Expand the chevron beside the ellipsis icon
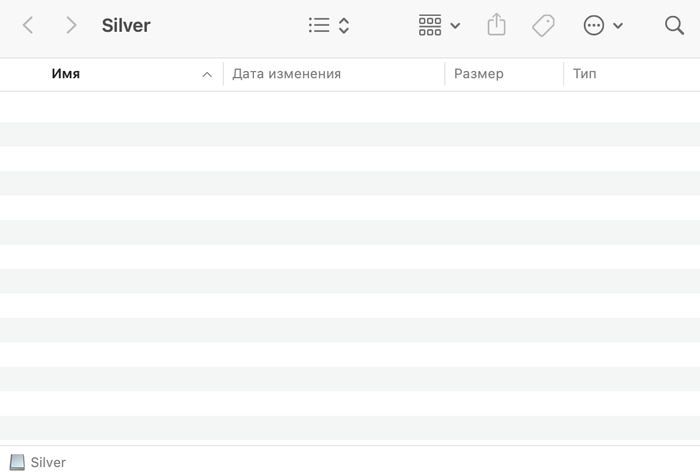Image resolution: width=700 pixels, height=472 pixels. point(618,26)
